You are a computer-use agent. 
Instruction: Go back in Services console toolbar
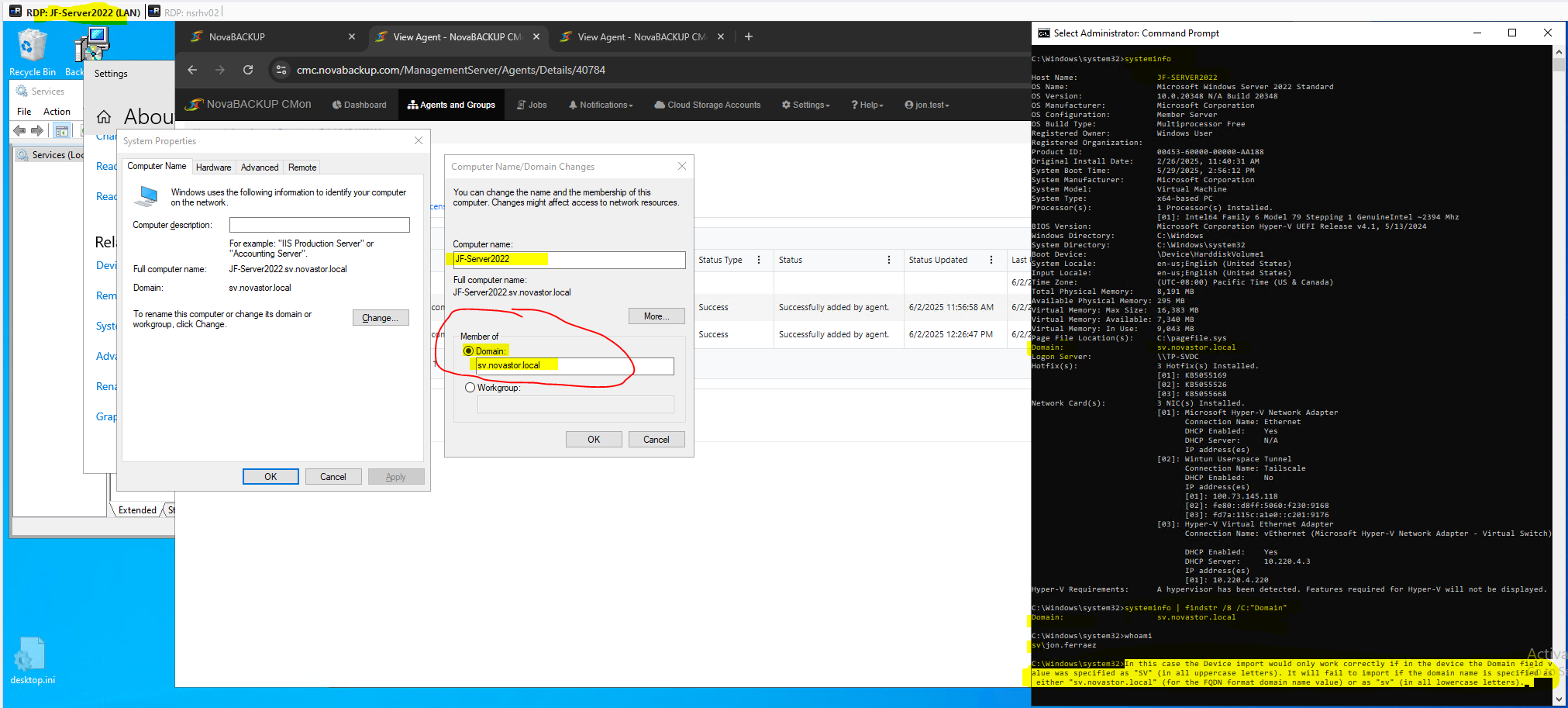(20, 130)
